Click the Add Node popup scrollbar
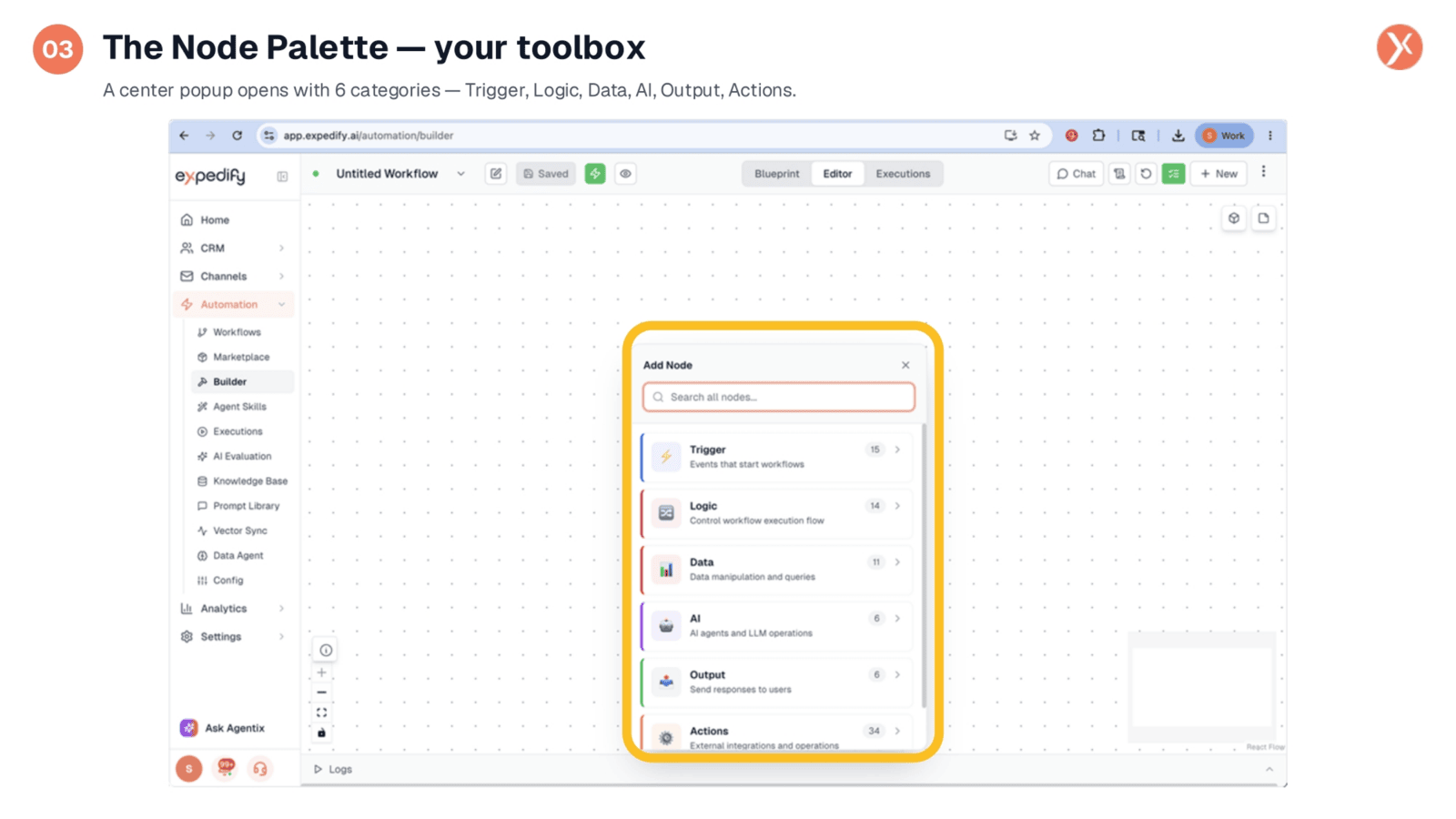This screenshot has width=1456, height=819. point(924,565)
